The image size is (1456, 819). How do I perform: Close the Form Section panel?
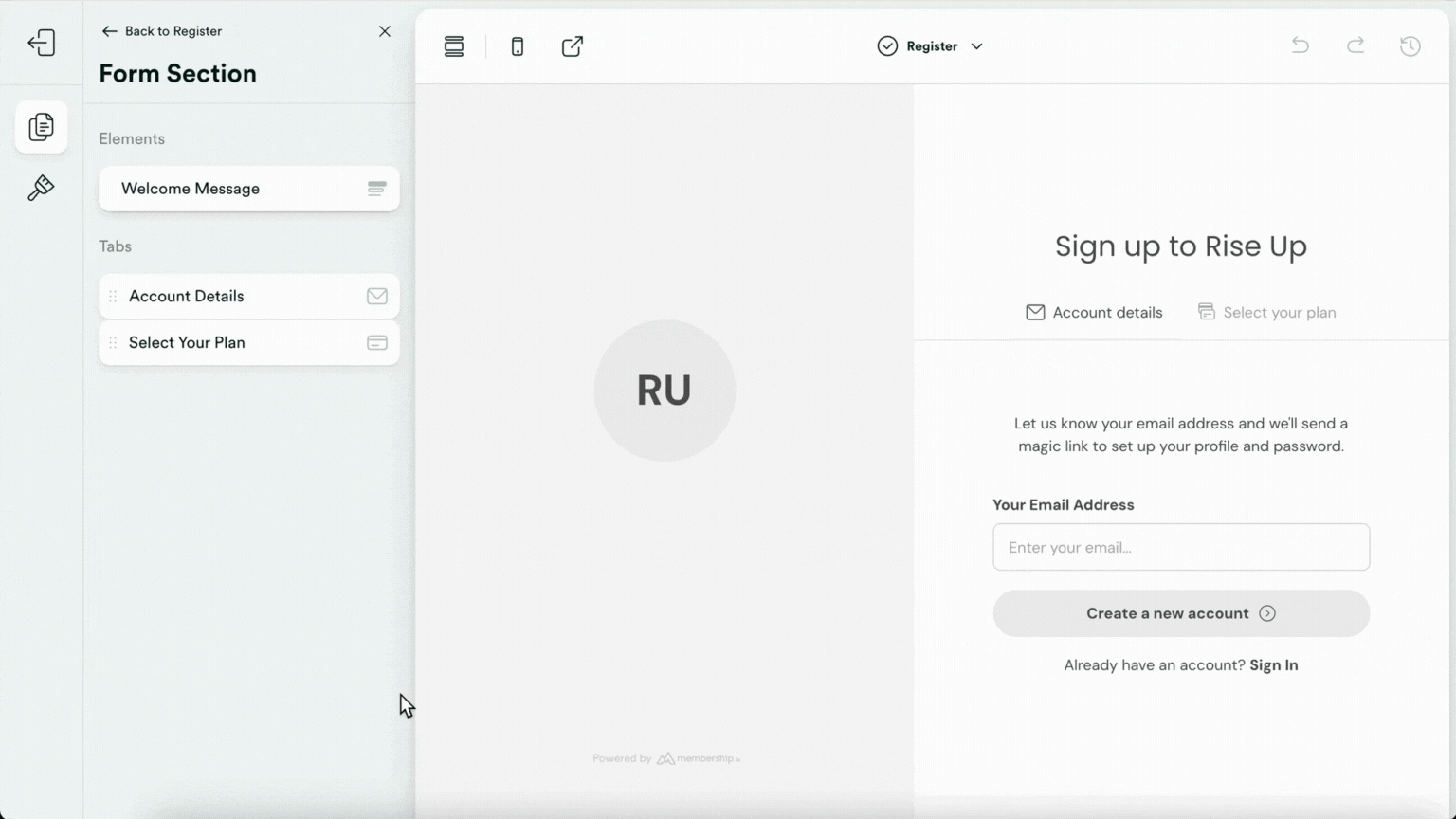coord(385,31)
